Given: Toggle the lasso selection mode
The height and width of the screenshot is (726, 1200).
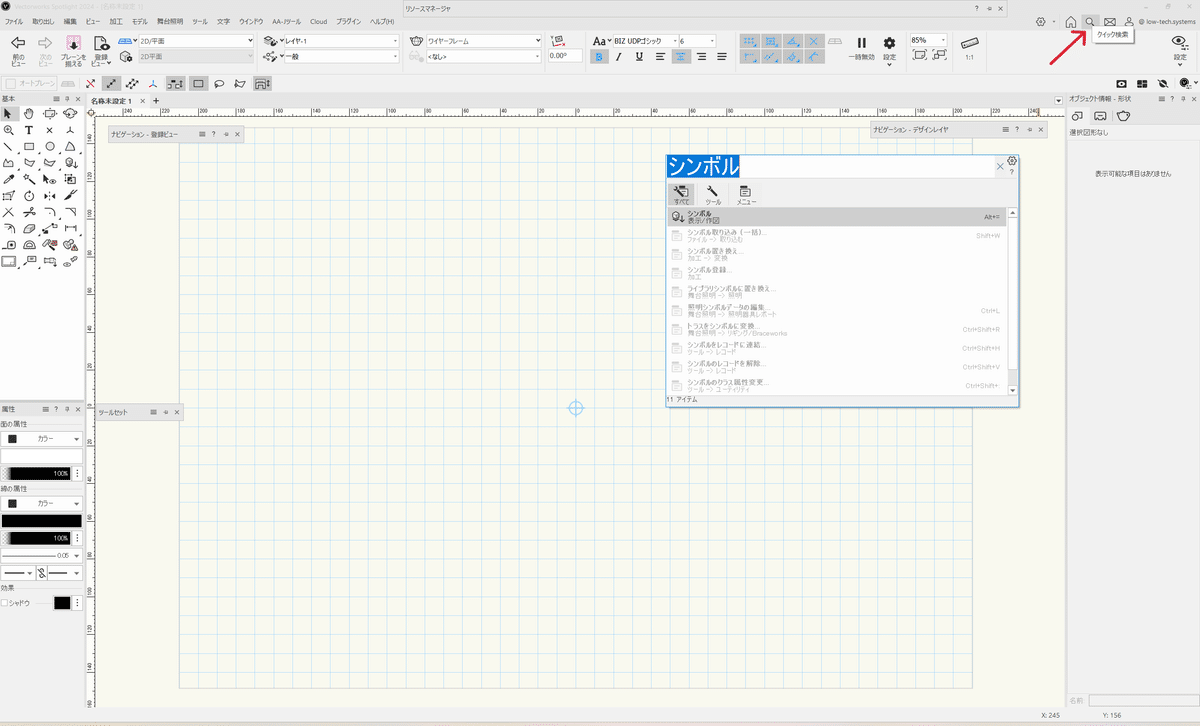Looking at the screenshot, I should point(219,84).
